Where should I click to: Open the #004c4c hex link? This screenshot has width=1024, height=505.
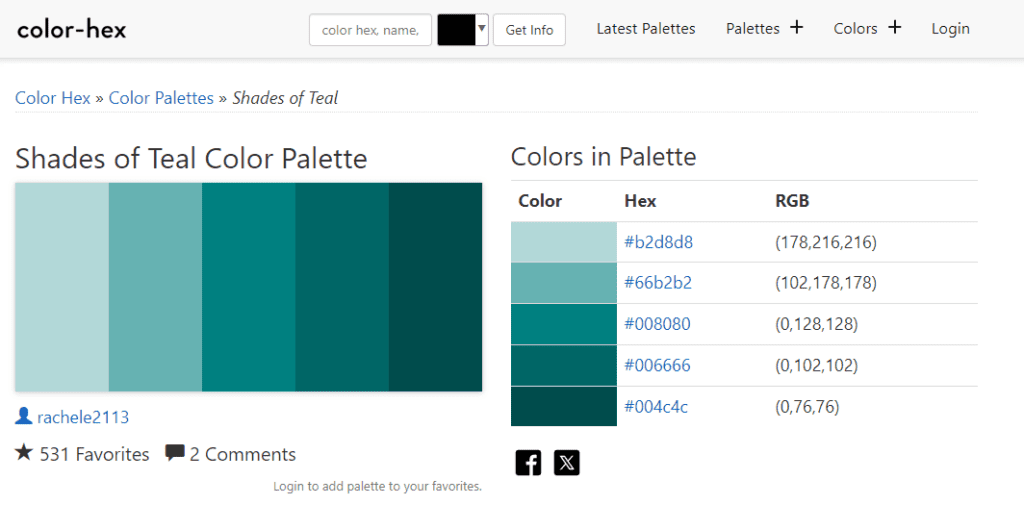656,407
